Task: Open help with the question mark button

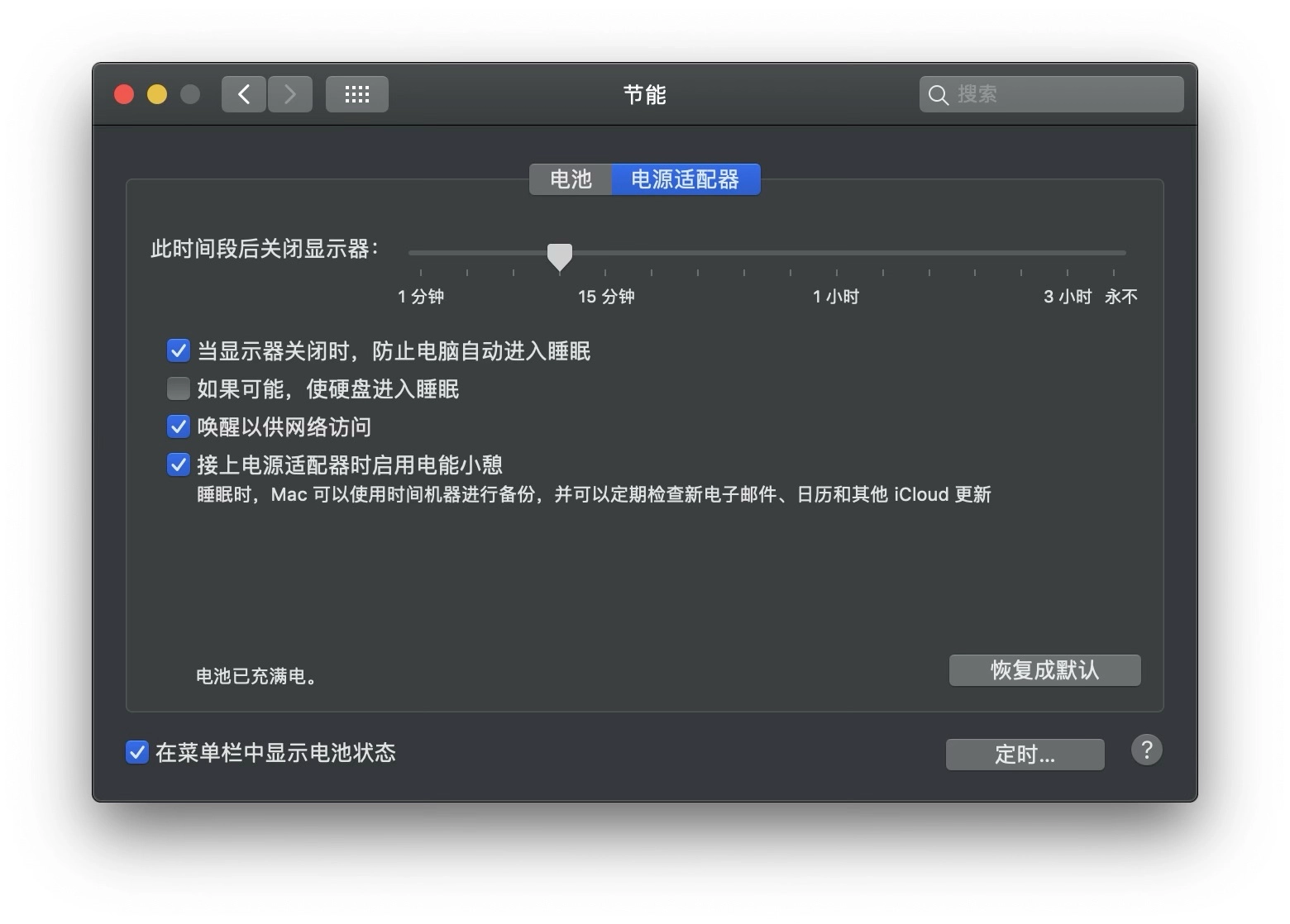Action: [1146, 750]
